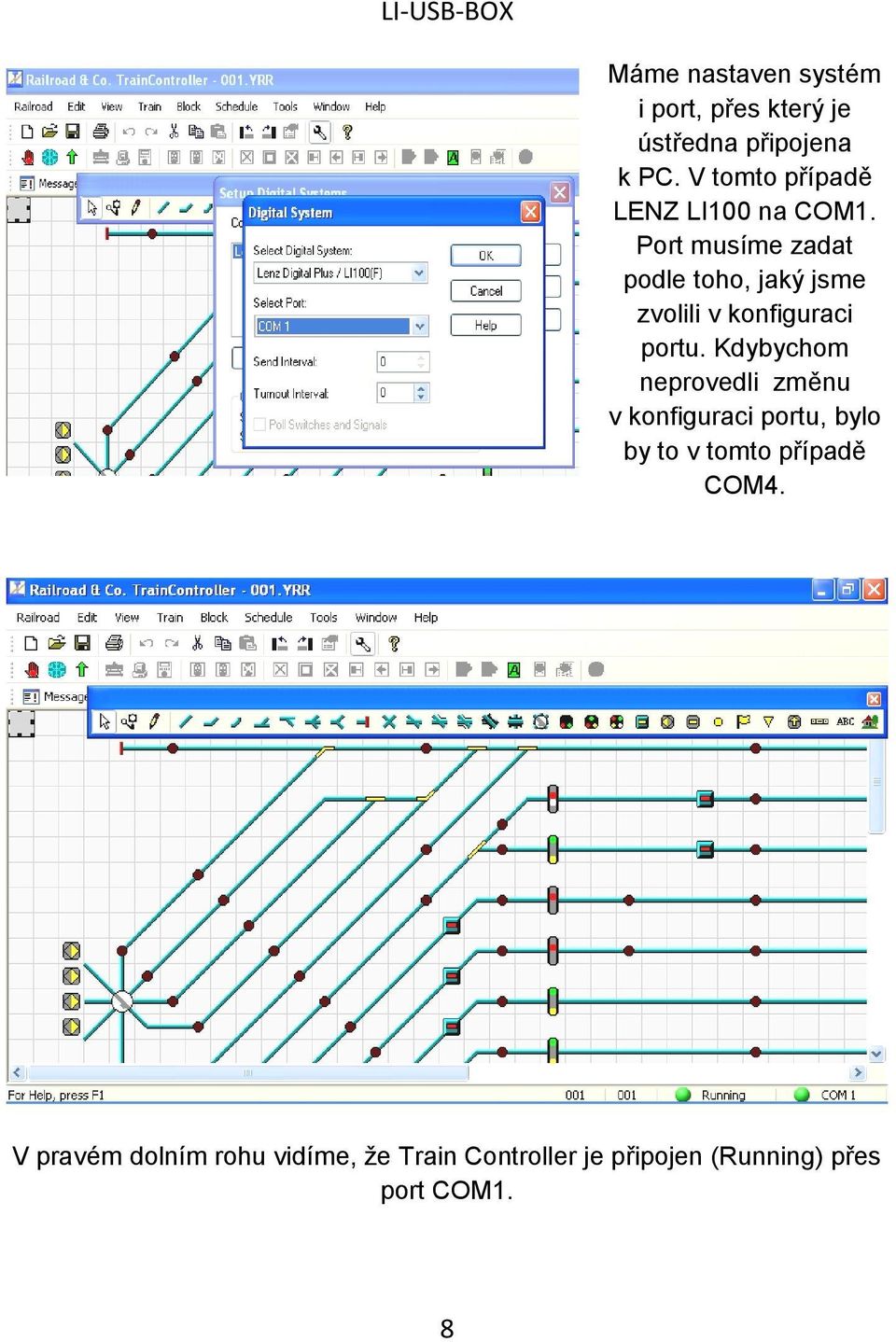Viewport: 896px width, 1342px height.
Task: Open the Railroad menu in the lower window
Action: tap(38, 618)
